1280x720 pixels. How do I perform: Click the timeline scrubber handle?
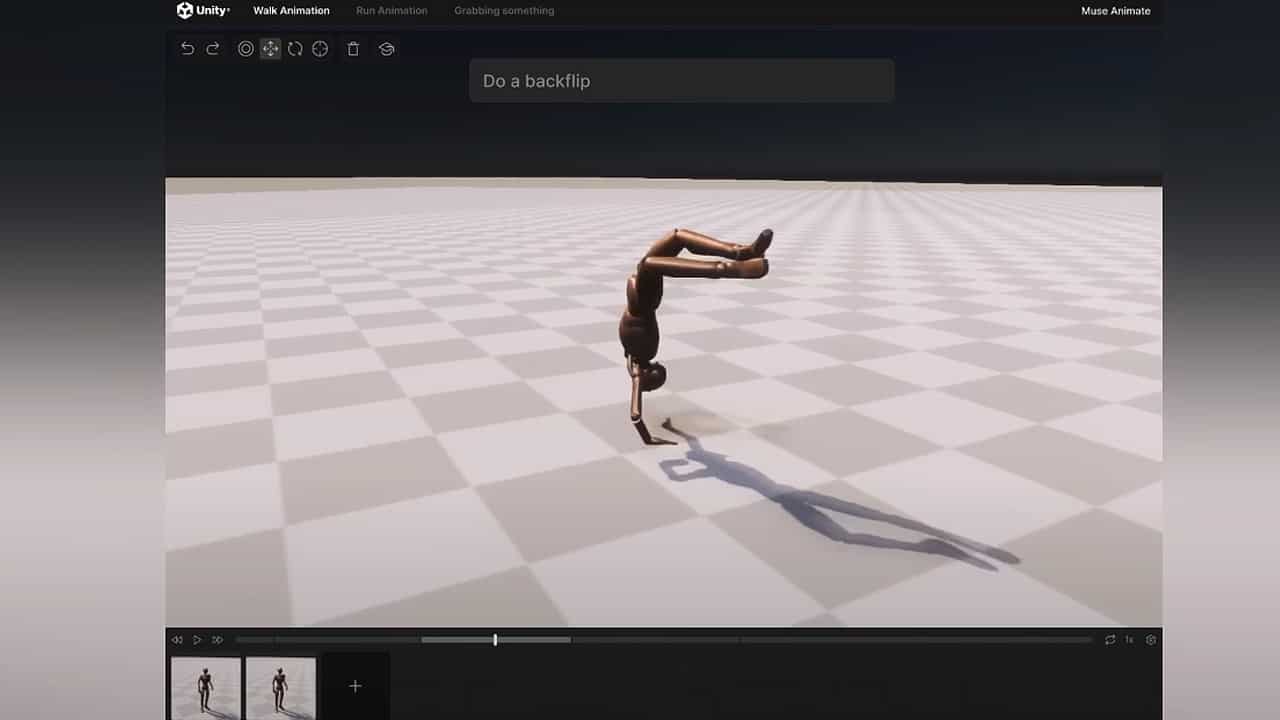495,639
